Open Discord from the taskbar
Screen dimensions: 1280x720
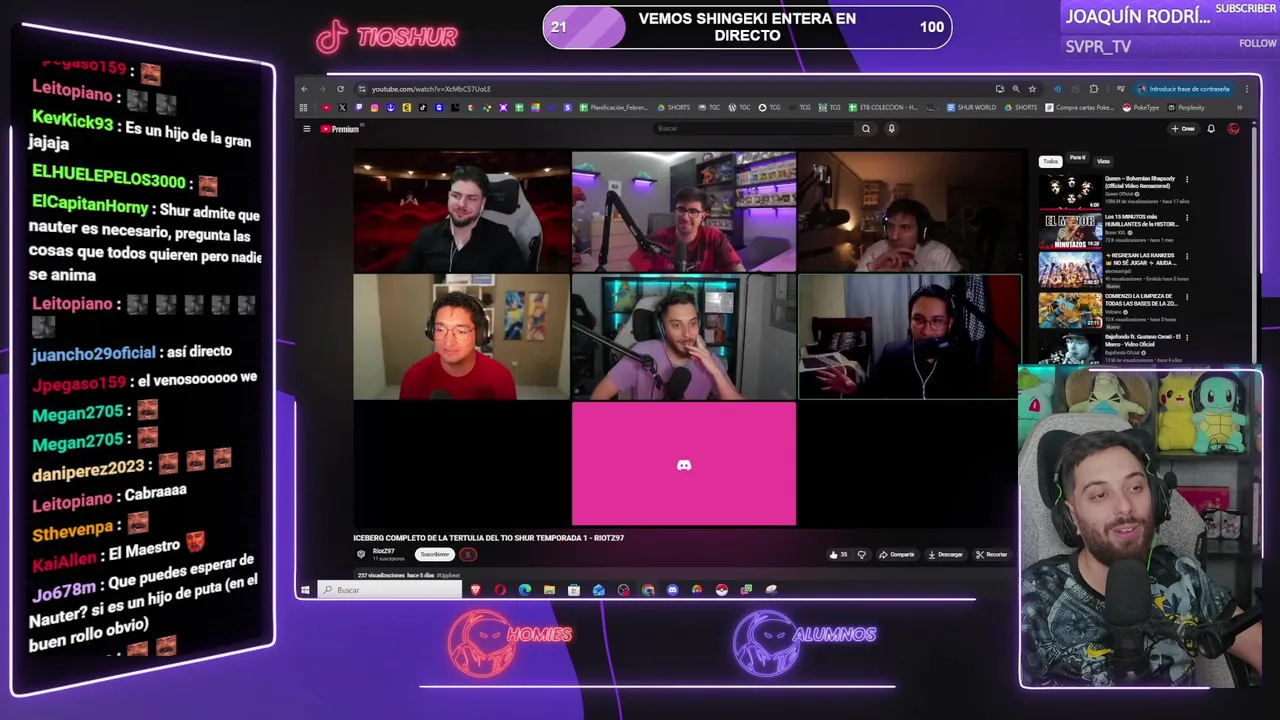(672, 590)
